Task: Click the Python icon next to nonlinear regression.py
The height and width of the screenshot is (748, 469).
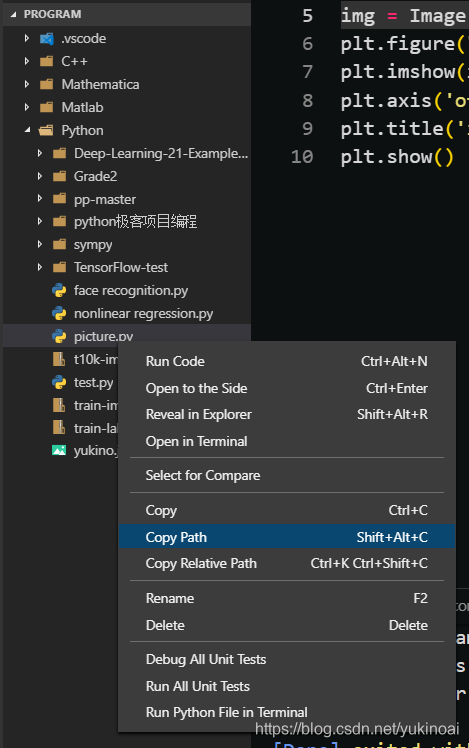Action: [59, 313]
